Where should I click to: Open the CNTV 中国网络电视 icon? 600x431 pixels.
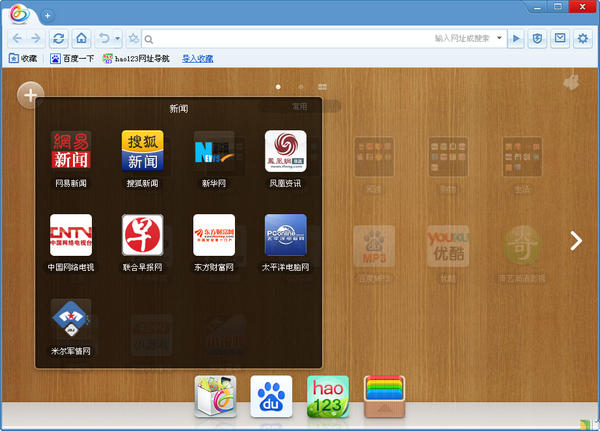pyautogui.click(x=71, y=235)
